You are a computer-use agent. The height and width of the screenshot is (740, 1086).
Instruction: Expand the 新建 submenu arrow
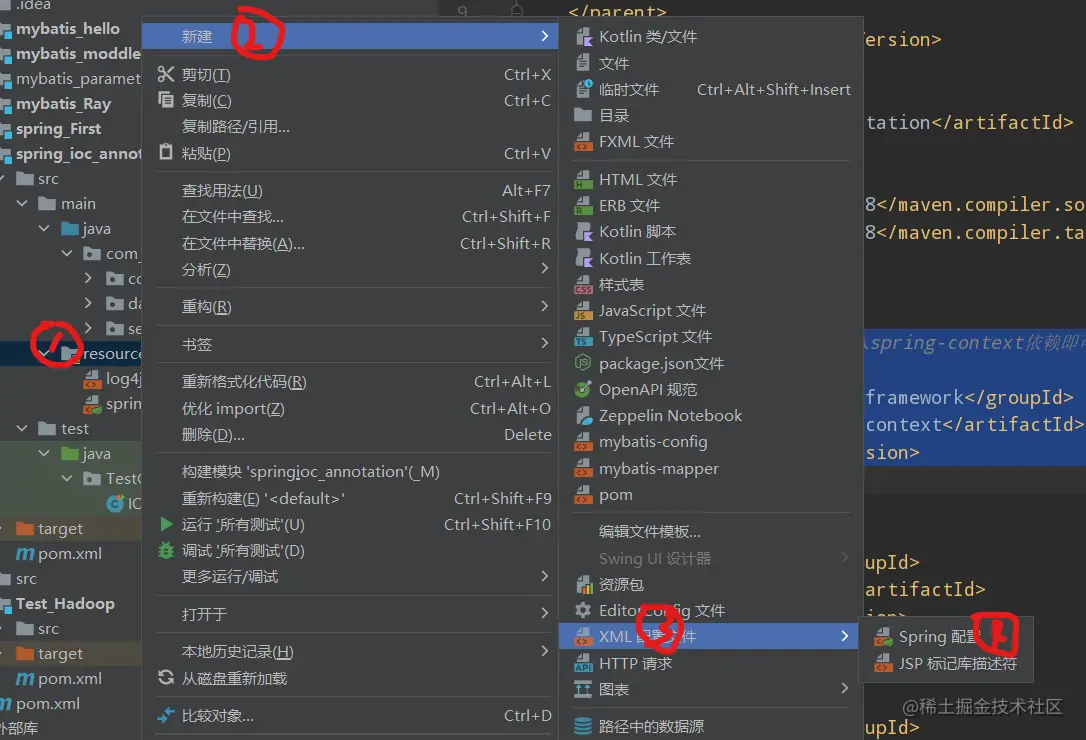pyautogui.click(x=545, y=36)
